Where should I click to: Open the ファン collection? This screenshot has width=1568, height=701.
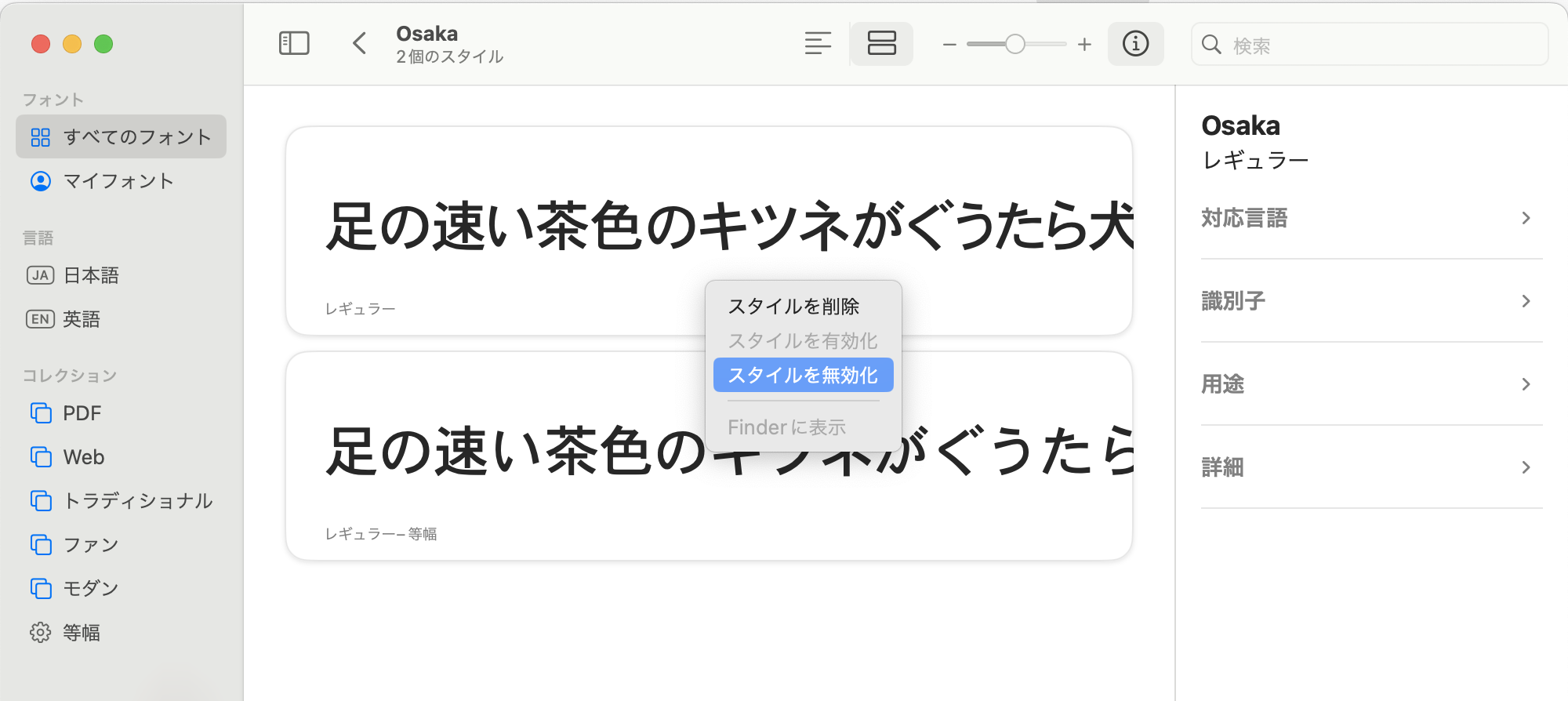[x=121, y=545]
